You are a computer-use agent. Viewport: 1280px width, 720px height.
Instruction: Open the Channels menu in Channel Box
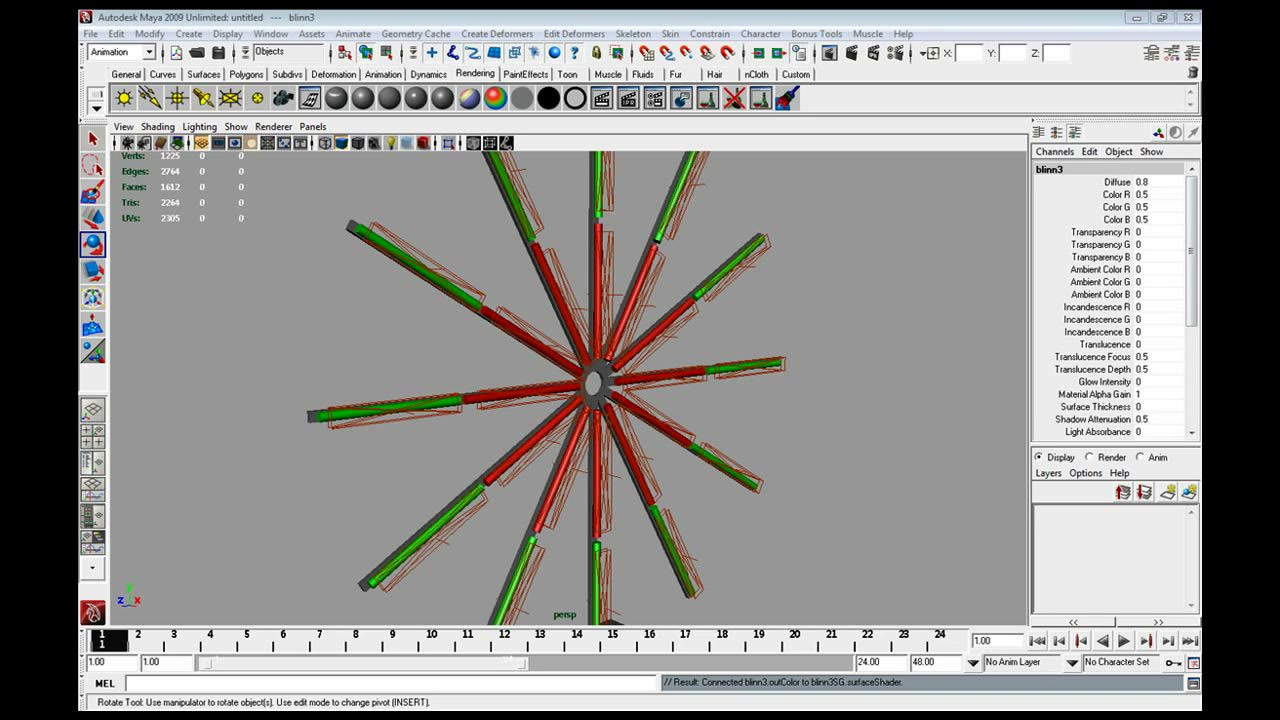pos(1055,152)
